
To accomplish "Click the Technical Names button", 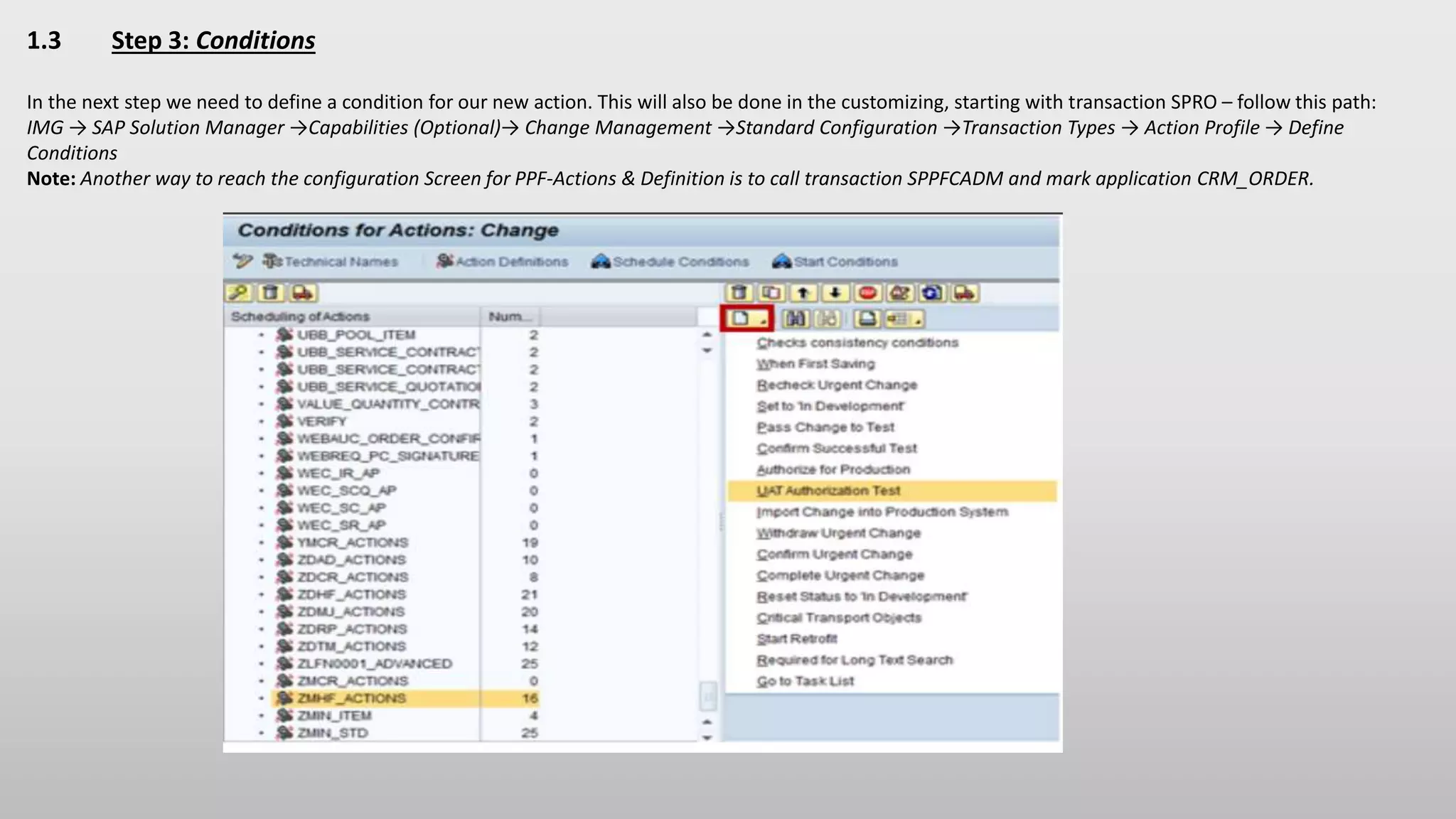I will (331, 262).
